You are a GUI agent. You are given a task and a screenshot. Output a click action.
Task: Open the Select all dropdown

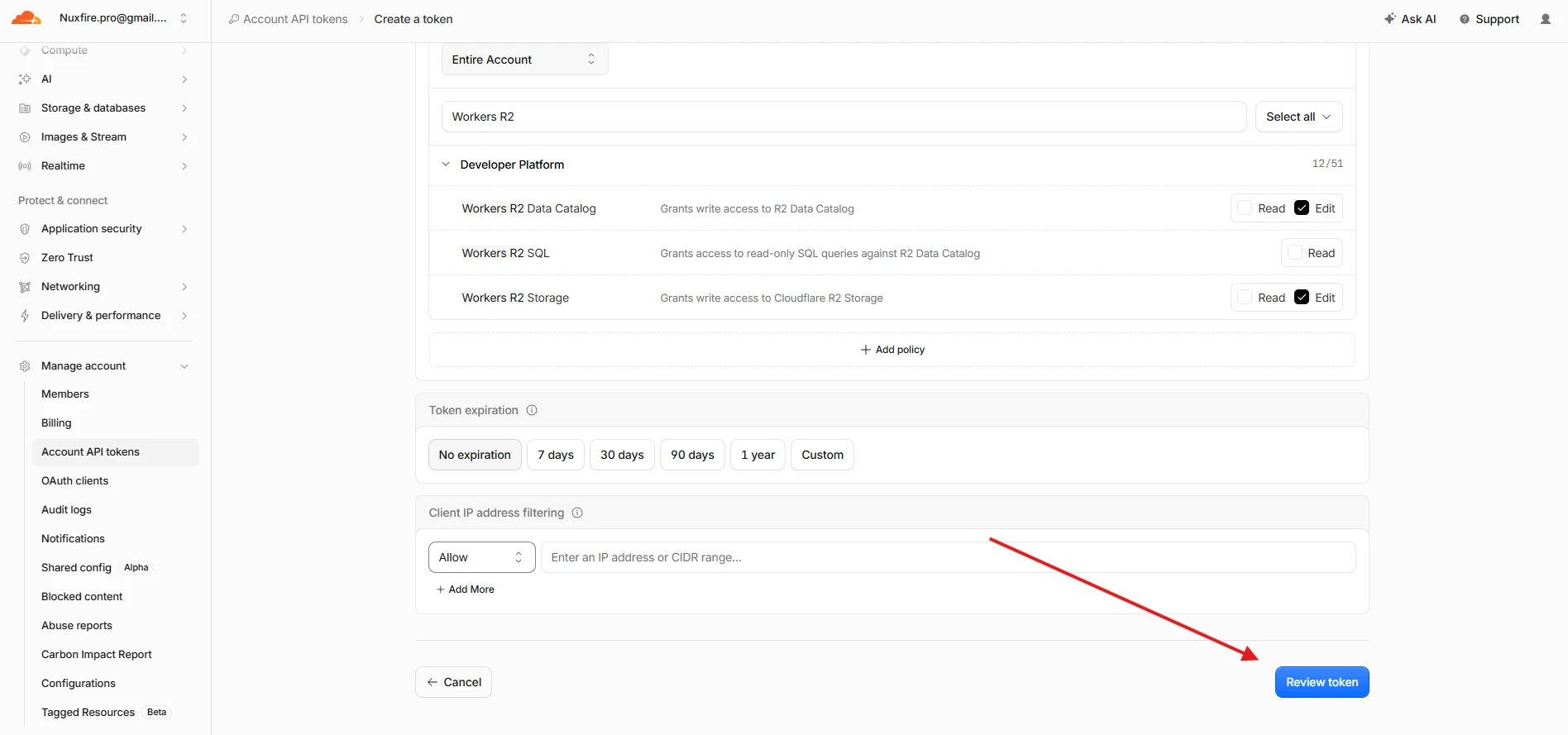coord(1298,117)
